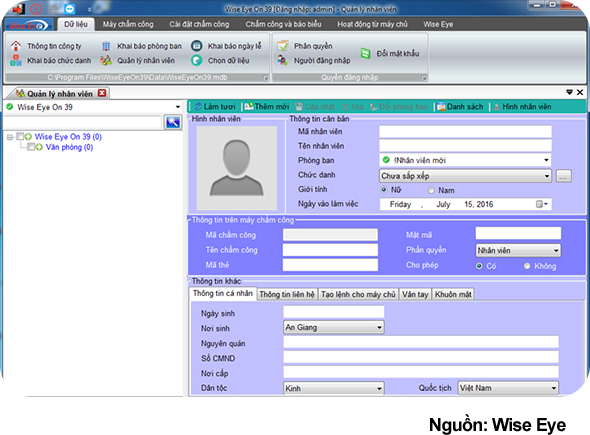Click the Người đăng nhập icon
The width and height of the screenshot is (590, 435).
[283, 60]
